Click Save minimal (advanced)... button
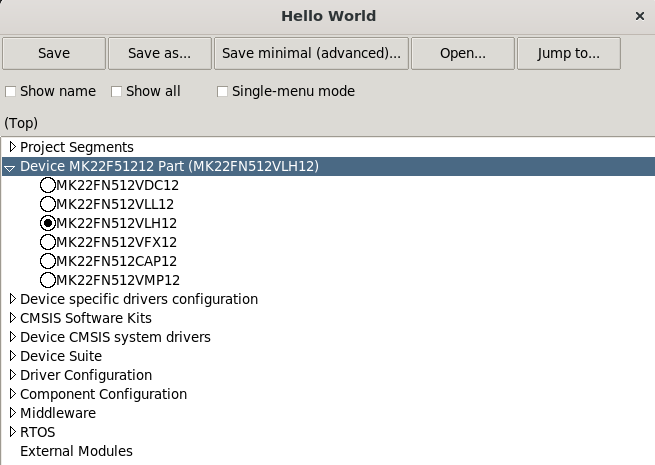The image size is (655, 465). (x=310, y=53)
